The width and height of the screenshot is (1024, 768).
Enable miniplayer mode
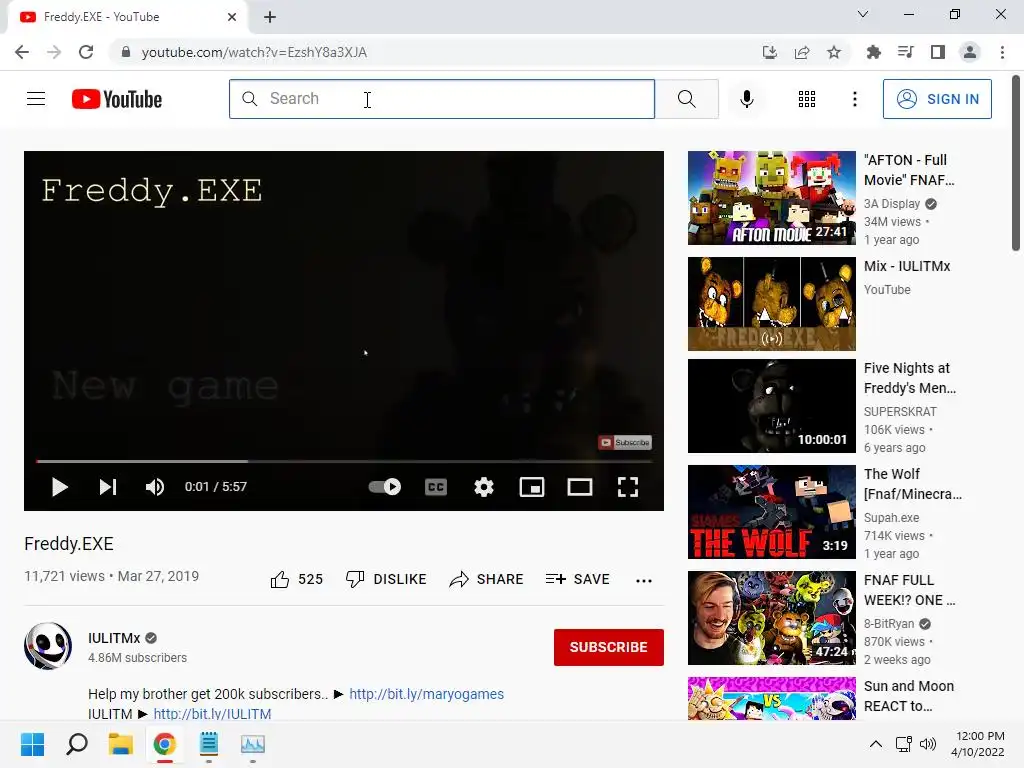coord(532,487)
